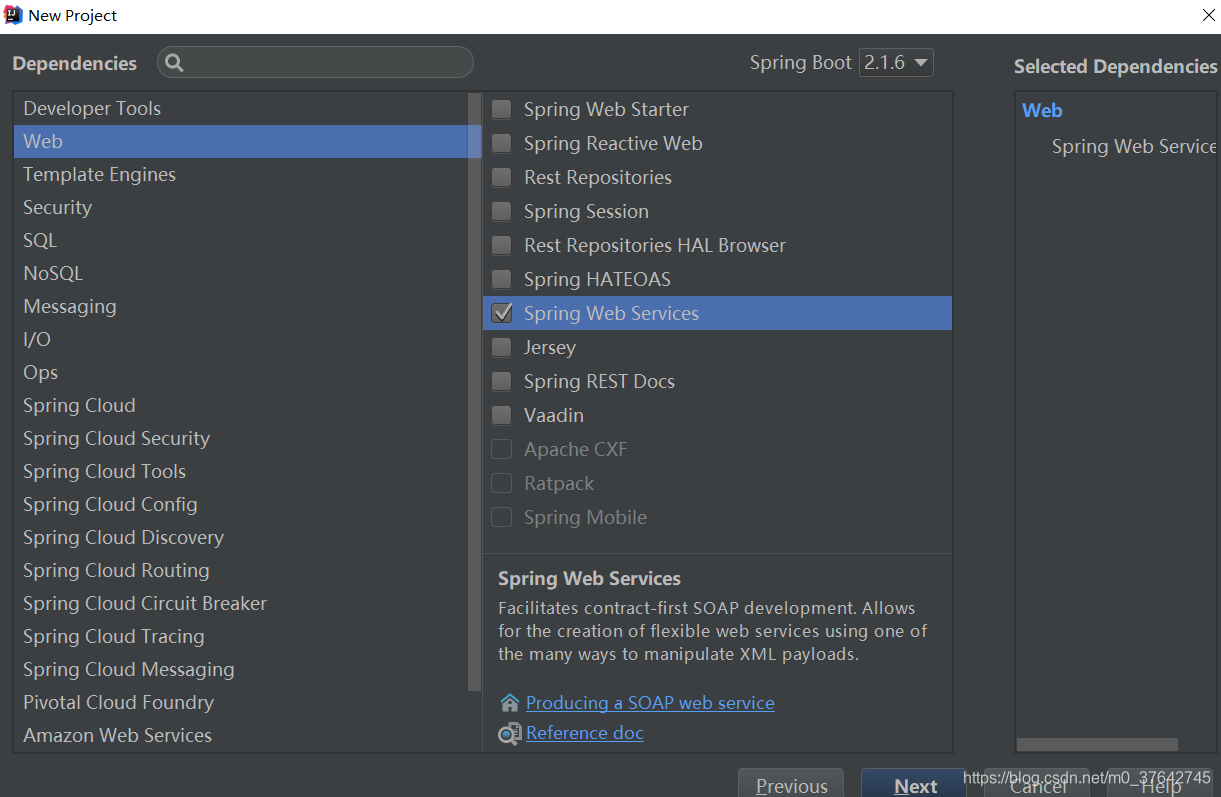Open the Spring Boot version dropdown
The height and width of the screenshot is (797, 1221).
pyautogui.click(x=896, y=62)
